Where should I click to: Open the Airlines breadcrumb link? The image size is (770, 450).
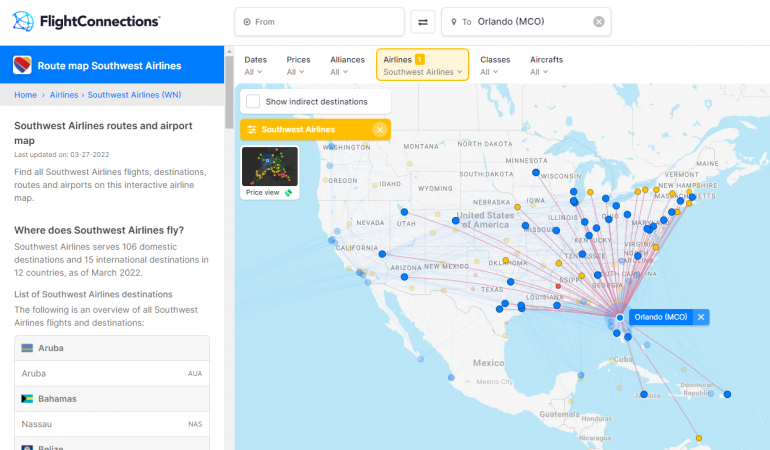click(64, 95)
